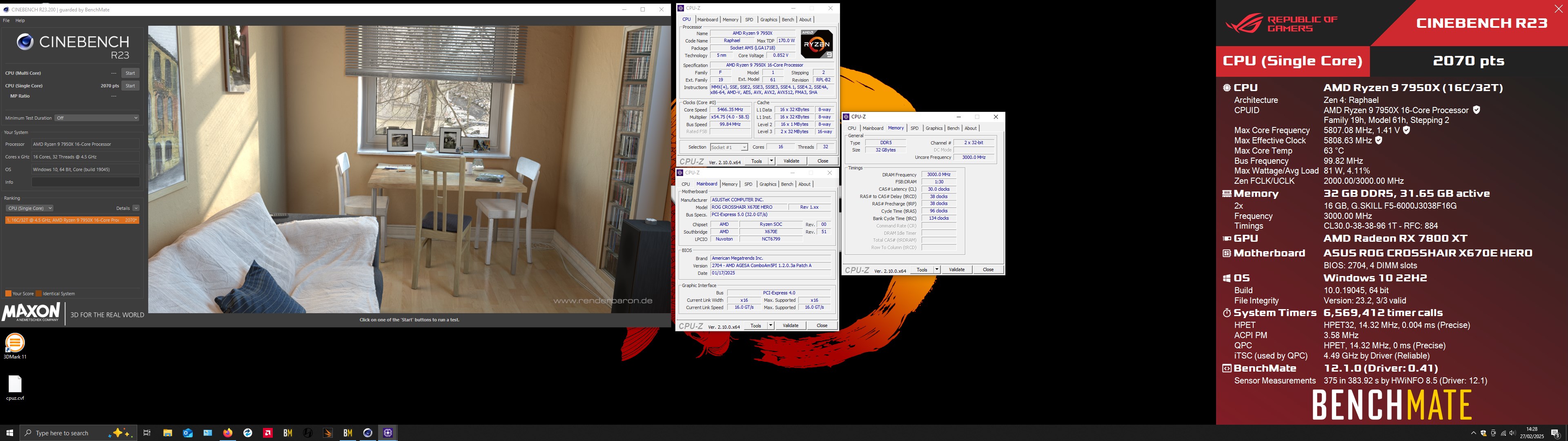Open the Socket #1 selection dropdown

tap(728, 147)
